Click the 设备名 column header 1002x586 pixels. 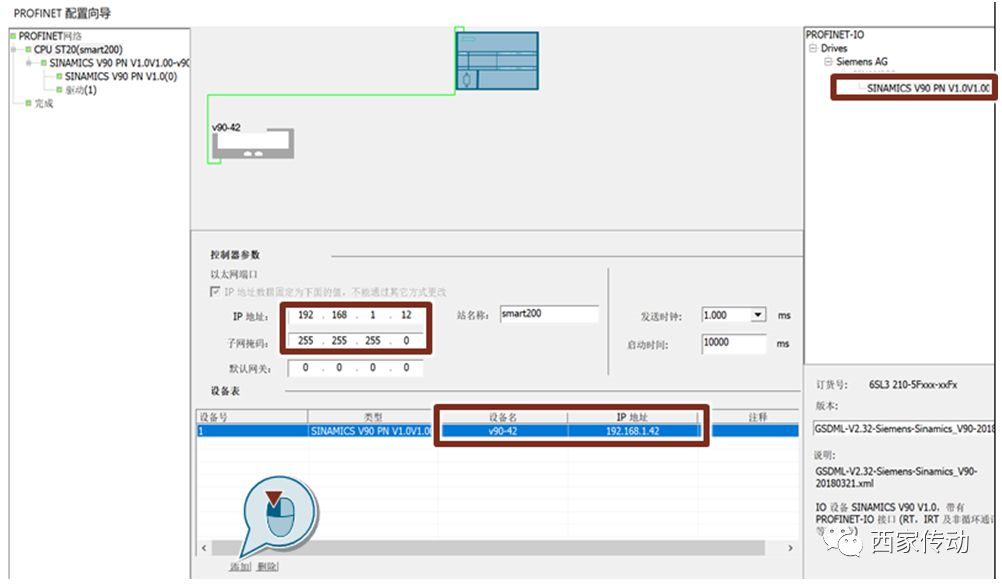pos(503,417)
